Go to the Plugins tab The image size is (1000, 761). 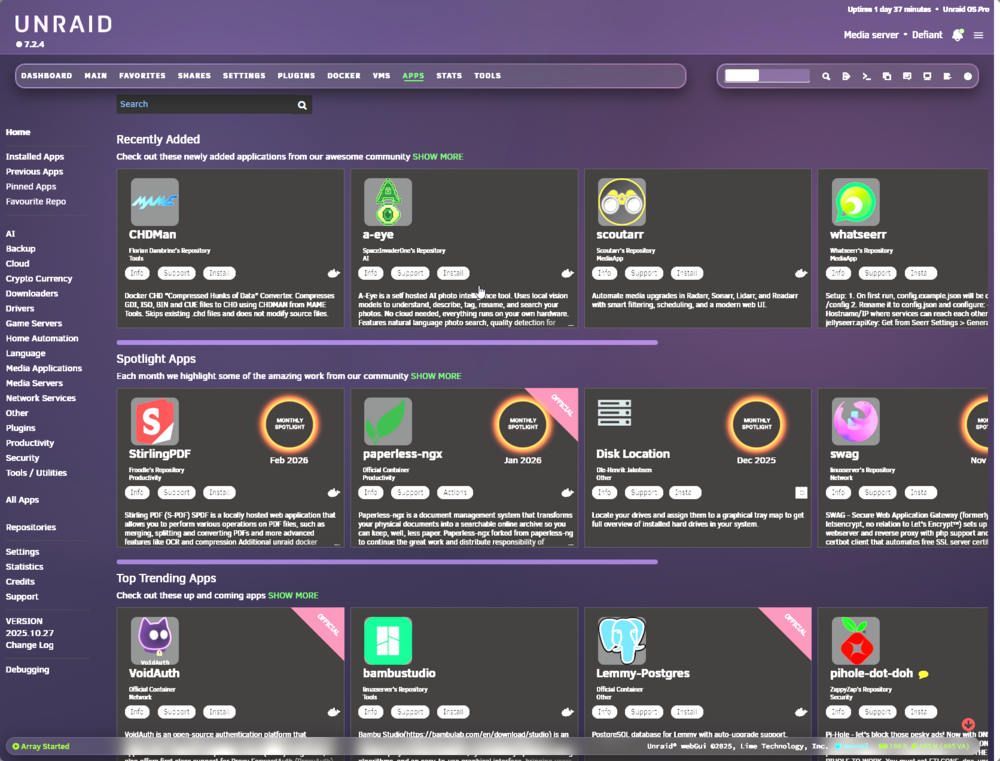pyautogui.click(x=296, y=76)
